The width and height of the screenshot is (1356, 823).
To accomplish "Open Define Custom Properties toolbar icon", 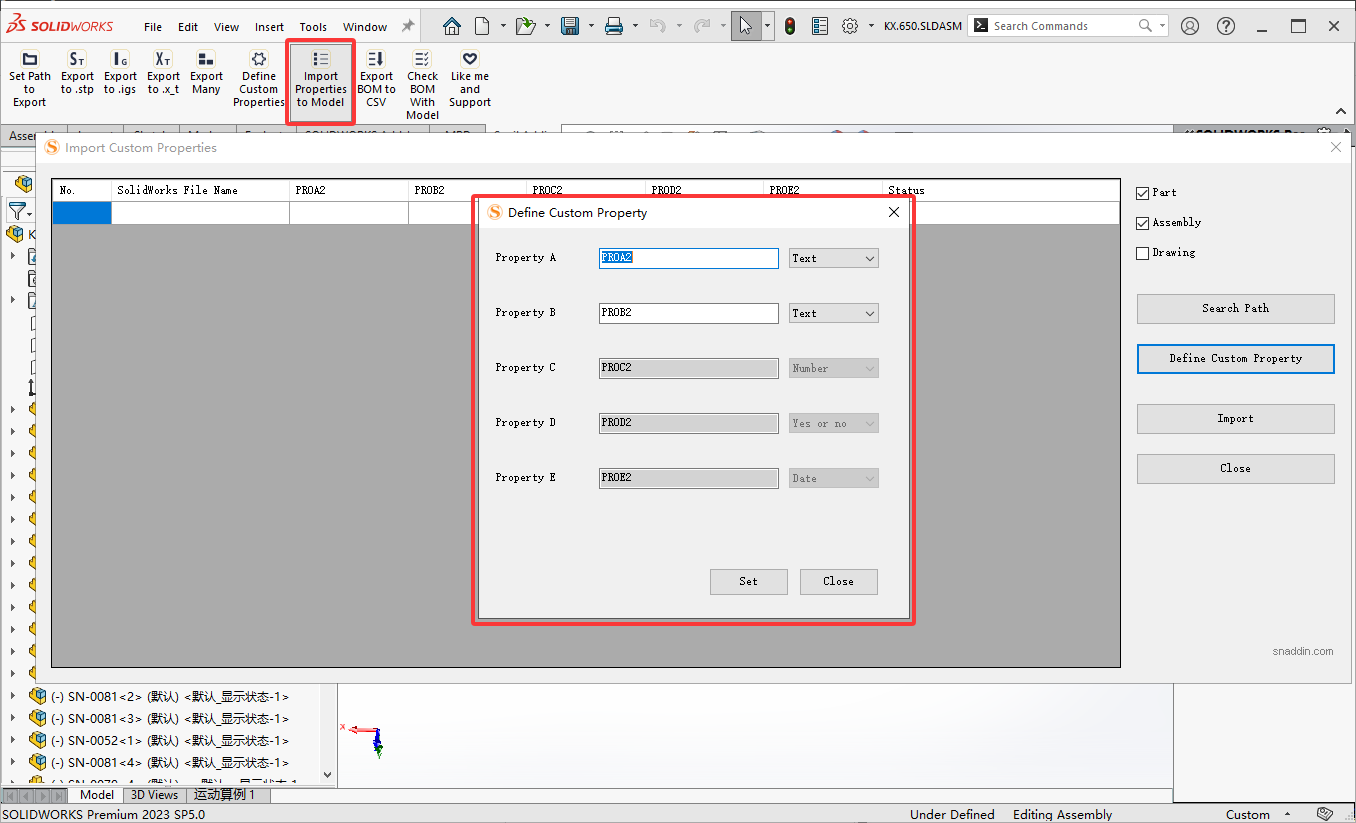I will coord(259,79).
